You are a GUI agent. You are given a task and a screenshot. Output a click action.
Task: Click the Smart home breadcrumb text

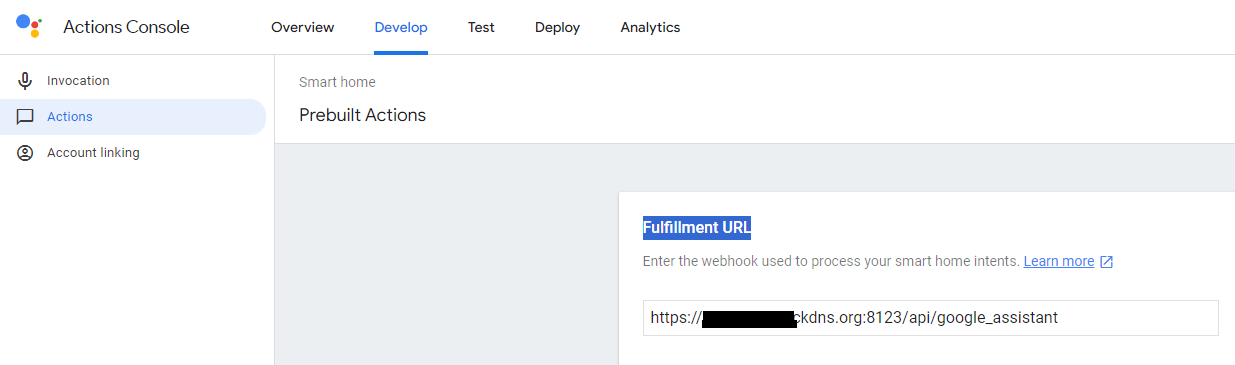tap(337, 82)
